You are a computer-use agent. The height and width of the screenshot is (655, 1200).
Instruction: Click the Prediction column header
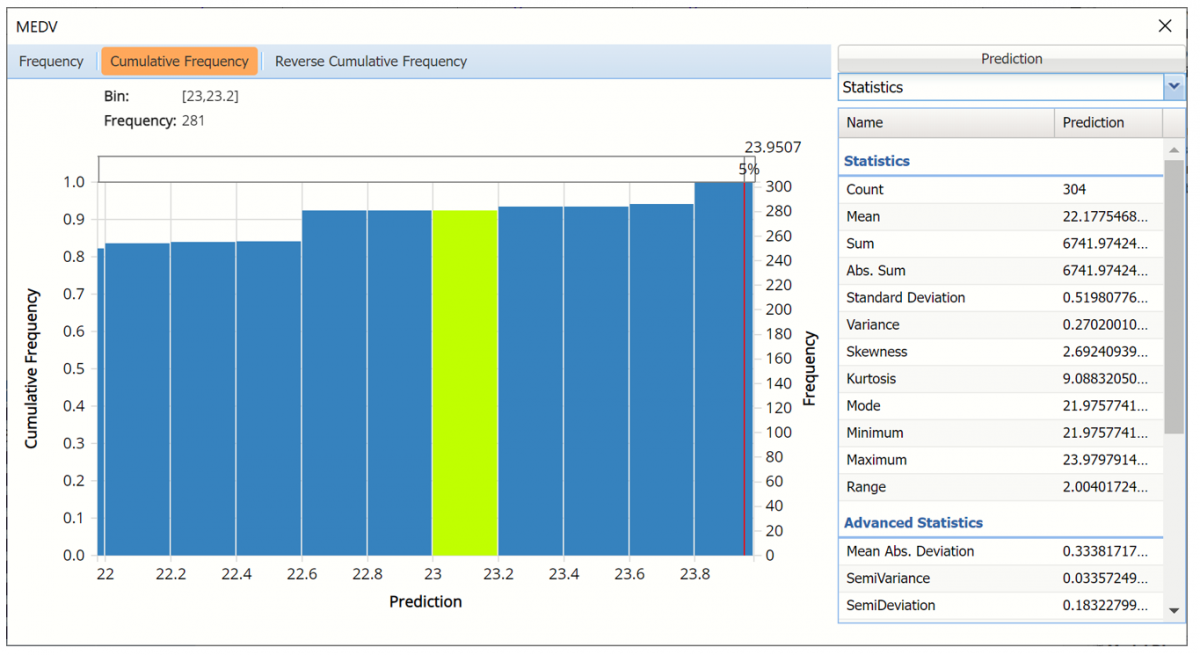1107,123
